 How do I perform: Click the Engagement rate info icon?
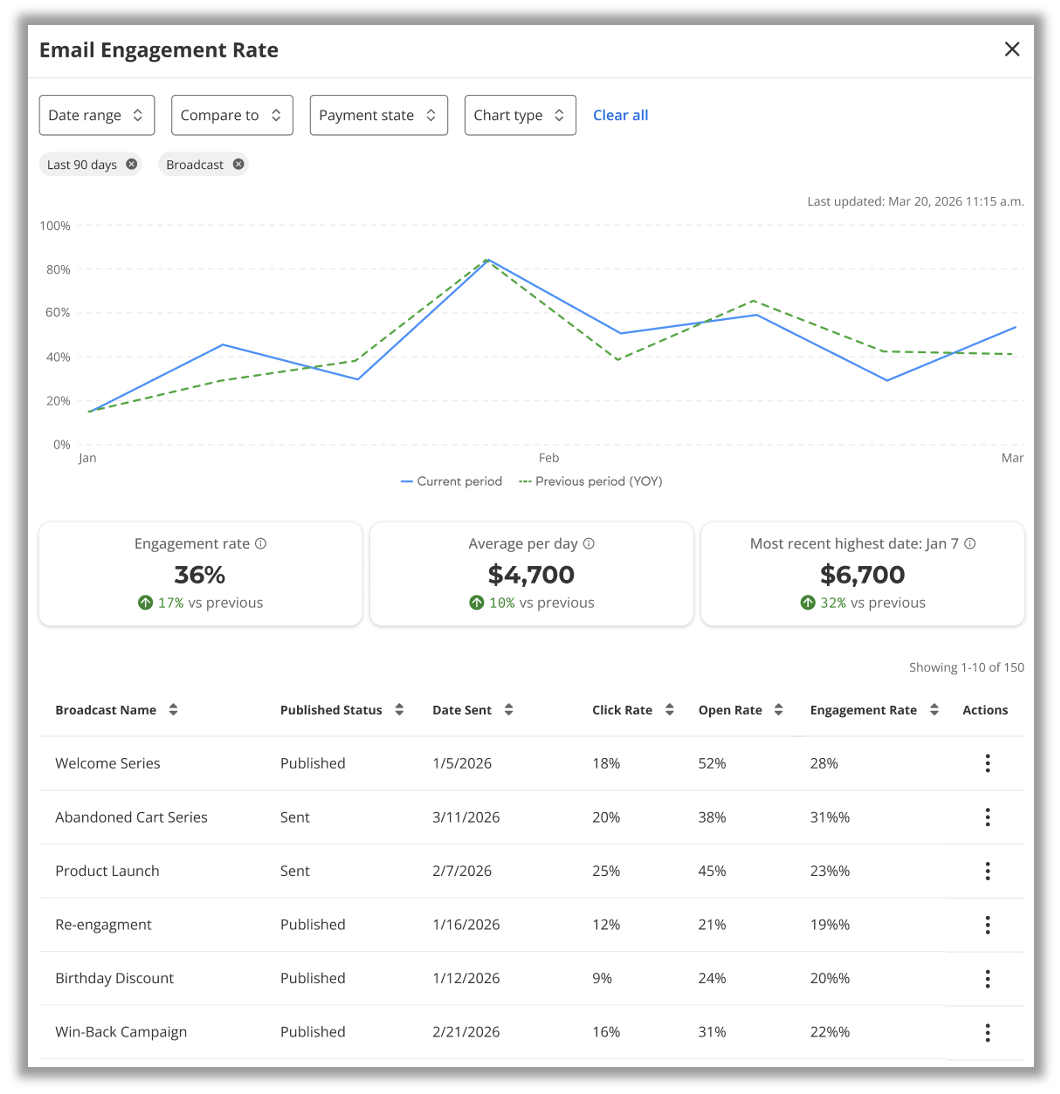[261, 544]
